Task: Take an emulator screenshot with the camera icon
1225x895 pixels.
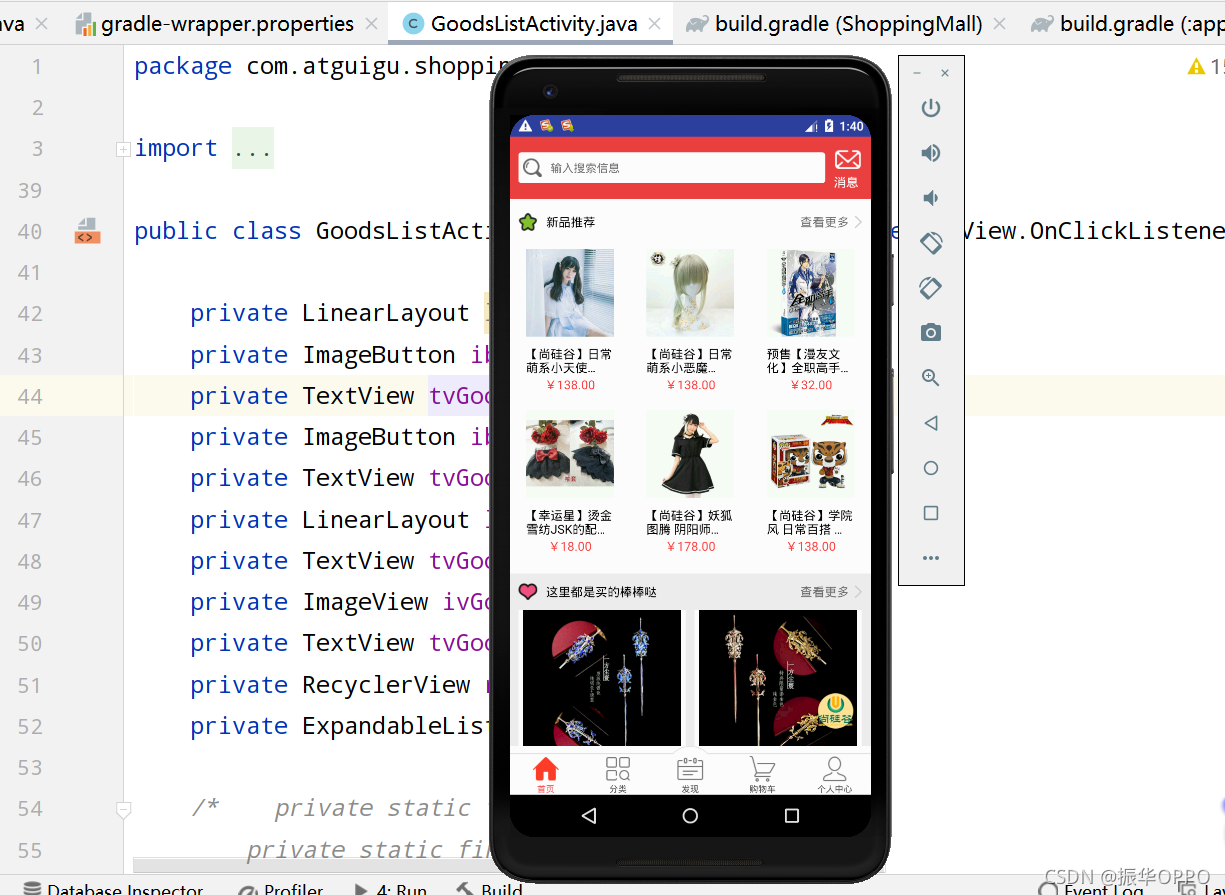Action: click(x=931, y=333)
